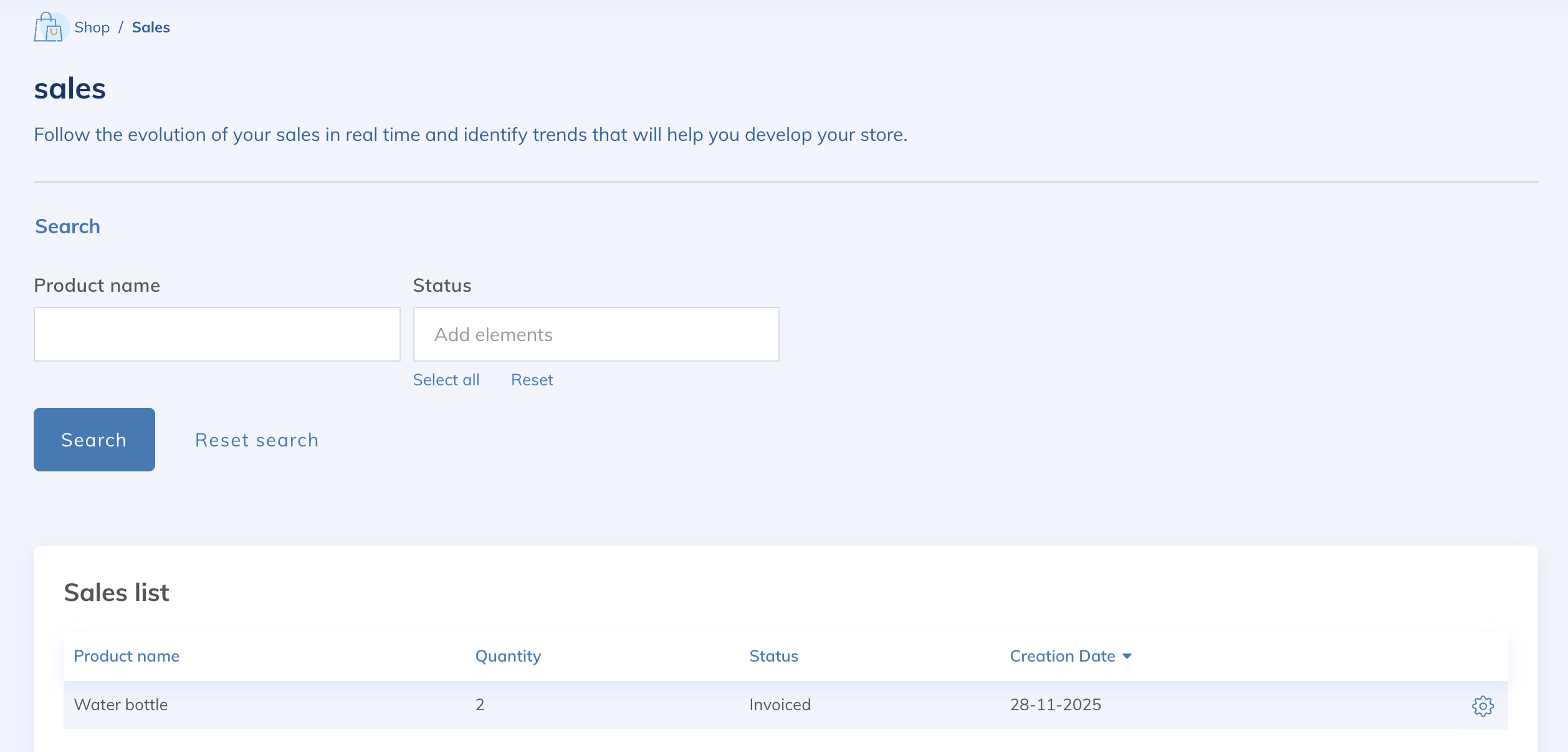
Task: Sort table by Status column
Action: point(773,656)
